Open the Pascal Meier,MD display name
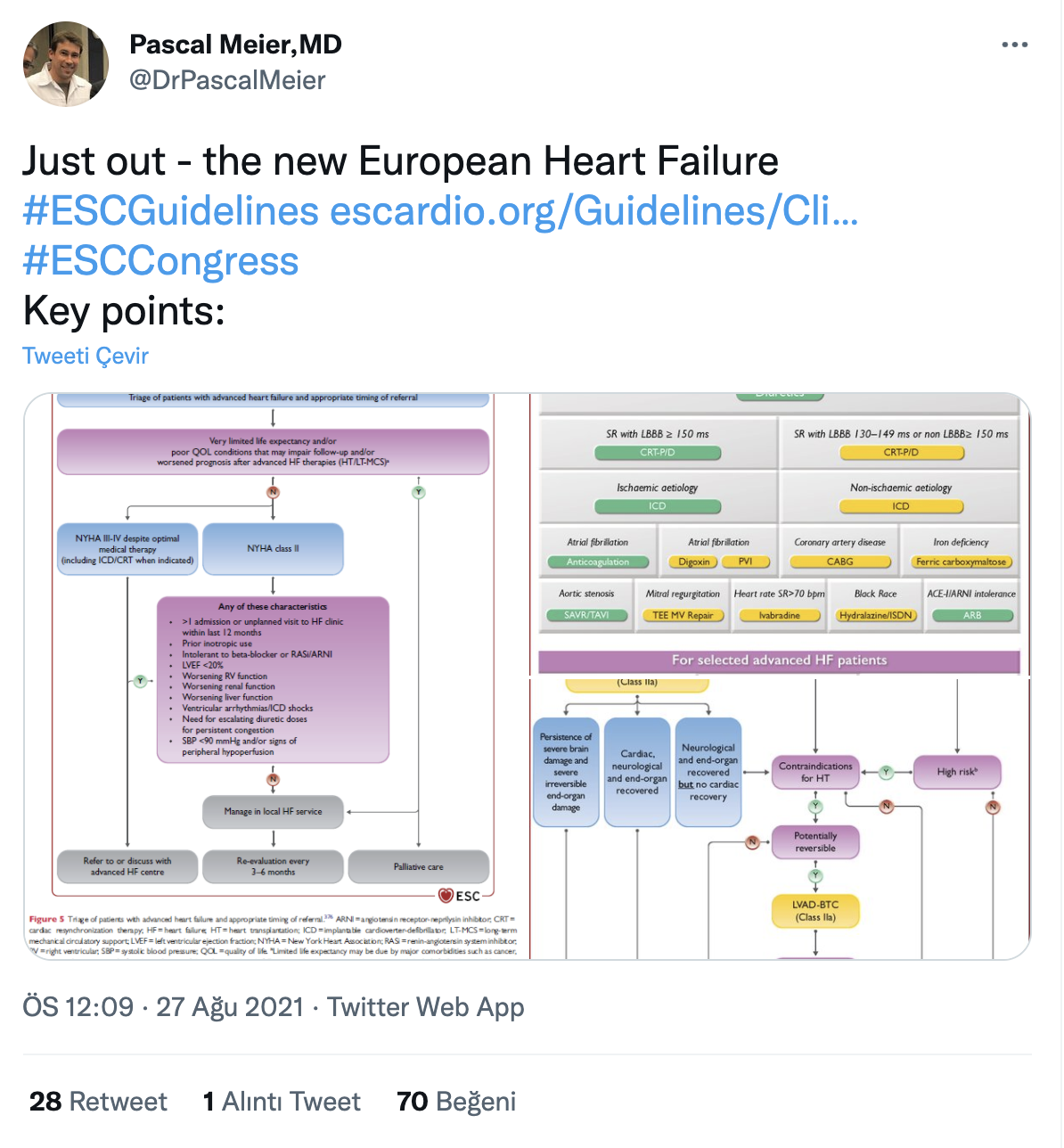The image size is (1064, 1148). point(235,45)
